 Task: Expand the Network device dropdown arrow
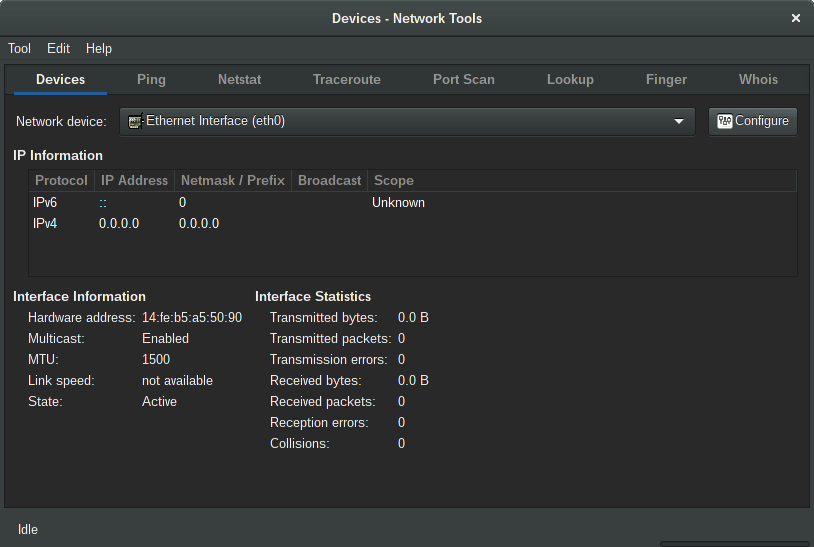679,121
